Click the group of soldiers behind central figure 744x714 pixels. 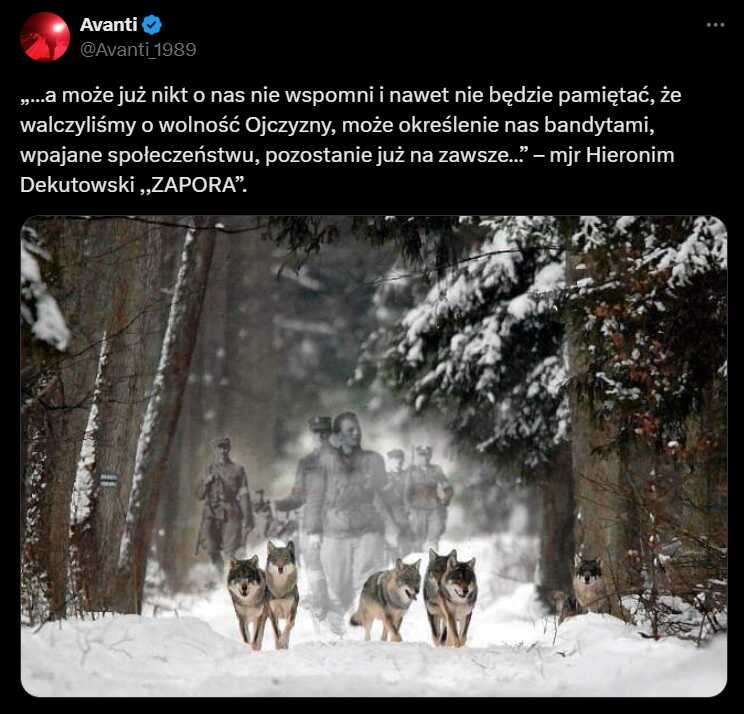tap(418, 493)
